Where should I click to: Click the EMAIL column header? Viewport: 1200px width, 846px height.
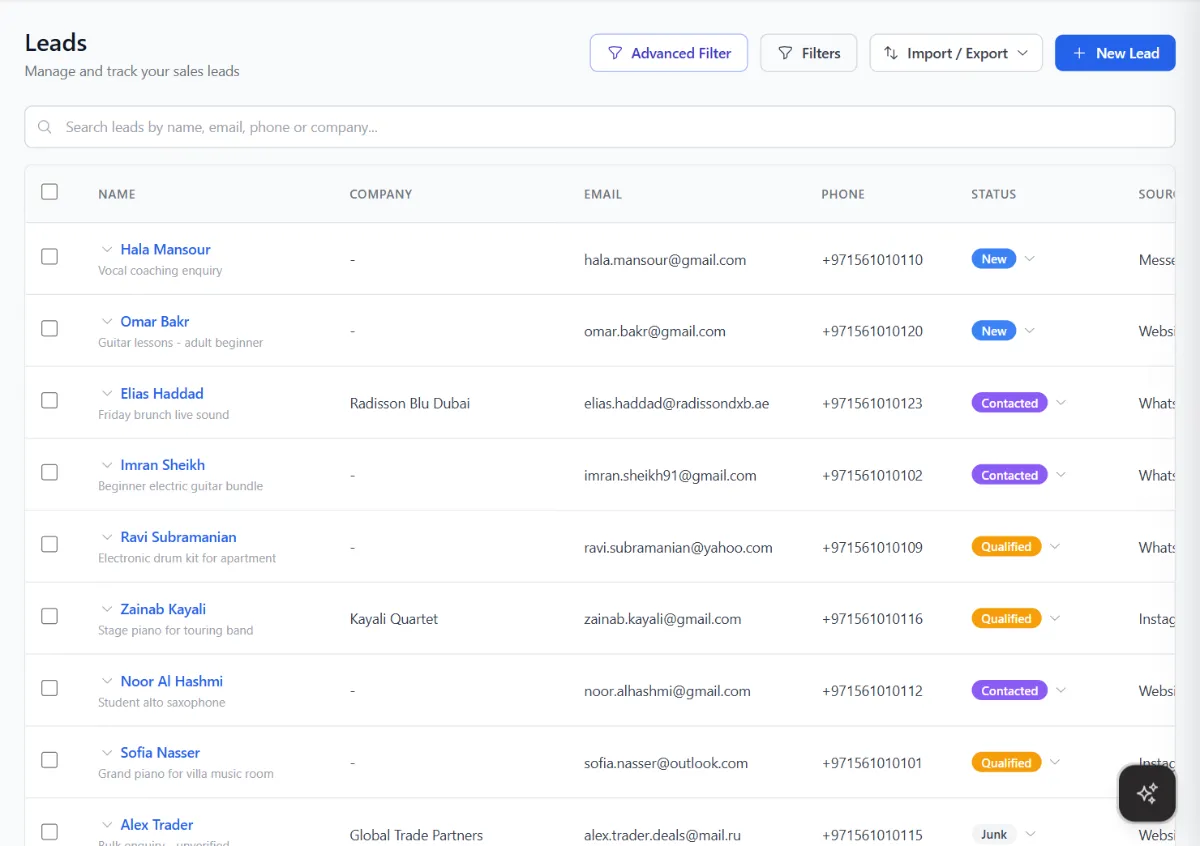point(603,194)
